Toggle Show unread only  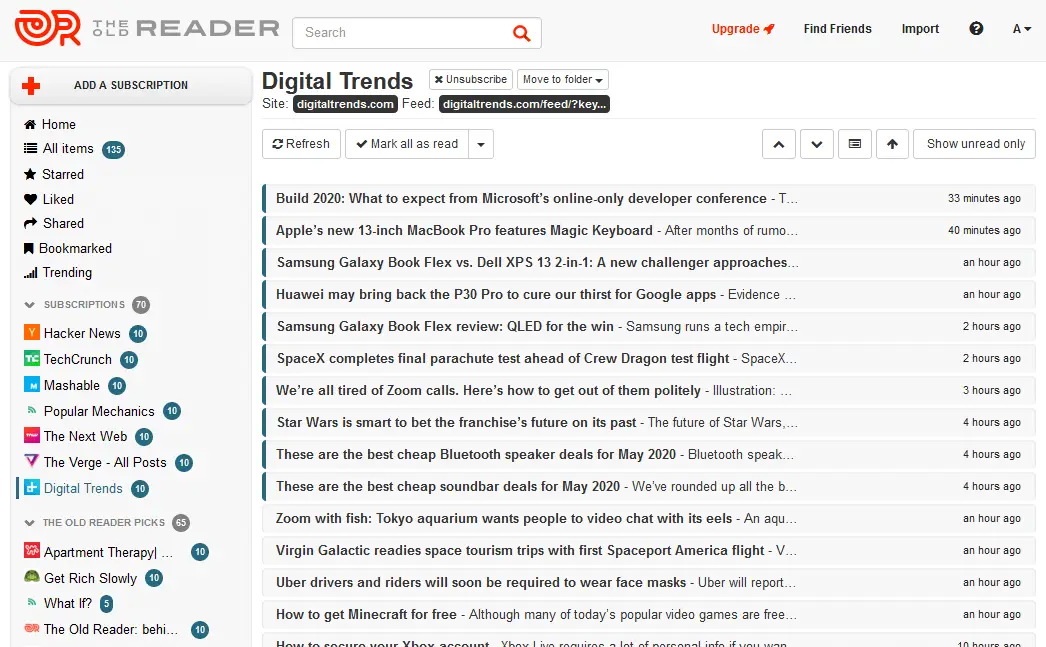click(975, 144)
